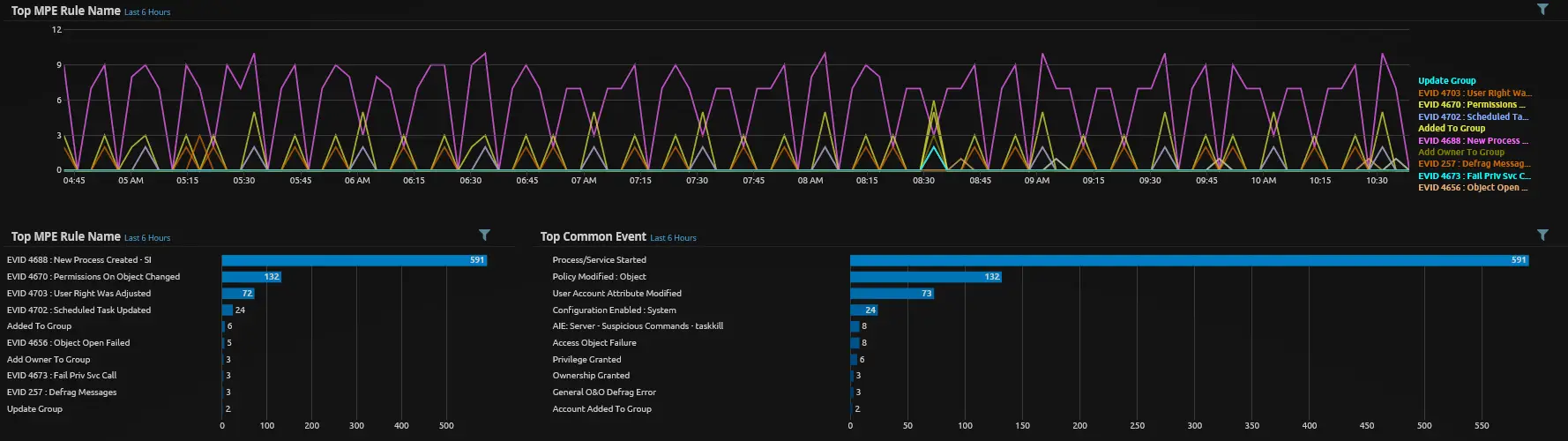Select Ownership Granted event label
1568x441 pixels.
point(591,376)
